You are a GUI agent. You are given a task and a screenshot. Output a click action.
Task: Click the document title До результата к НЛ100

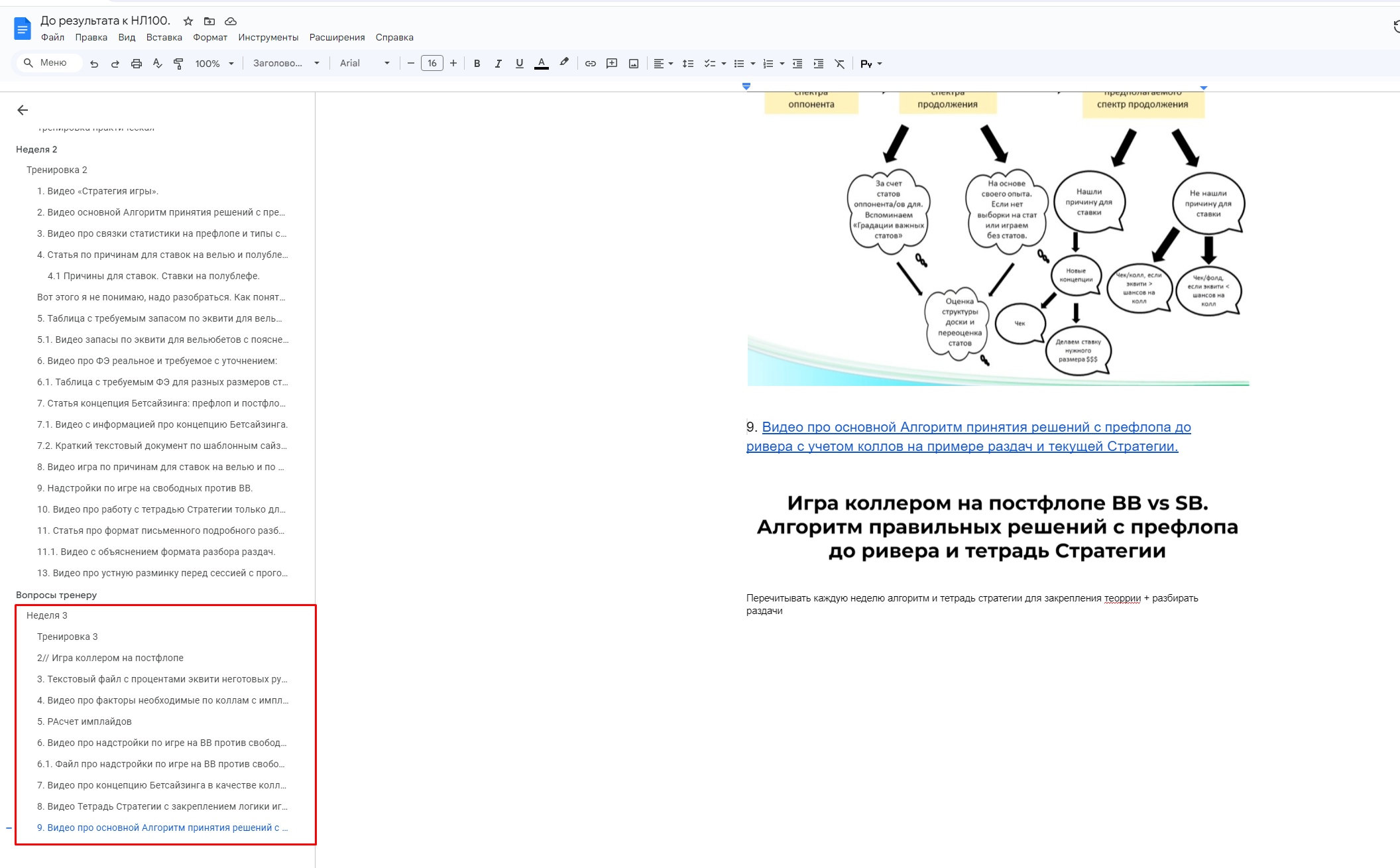[x=105, y=21]
